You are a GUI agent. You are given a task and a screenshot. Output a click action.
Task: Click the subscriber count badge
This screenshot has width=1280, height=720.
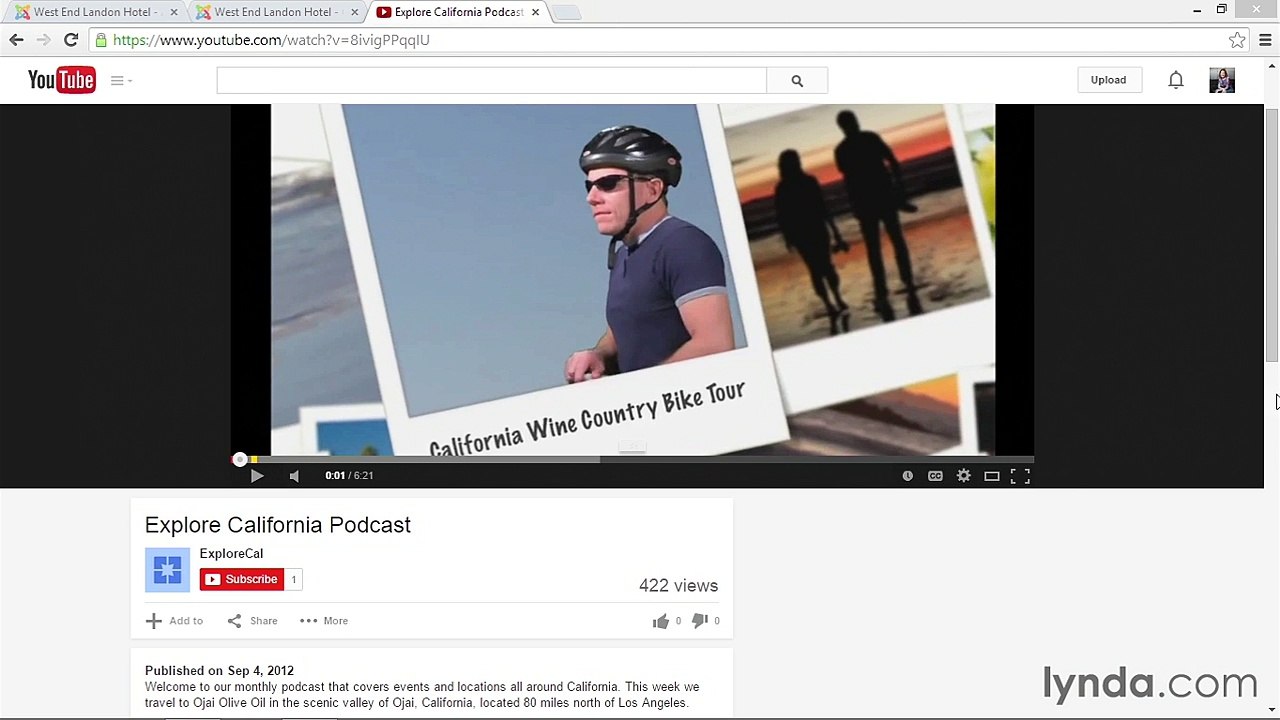(293, 579)
